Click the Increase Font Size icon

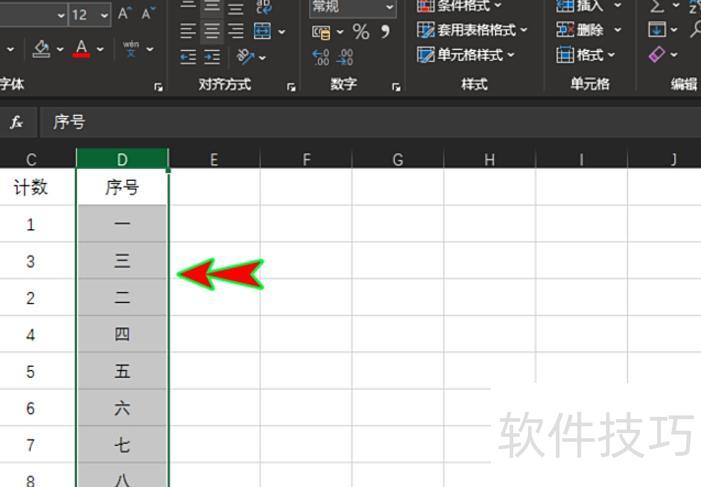[x=125, y=13]
